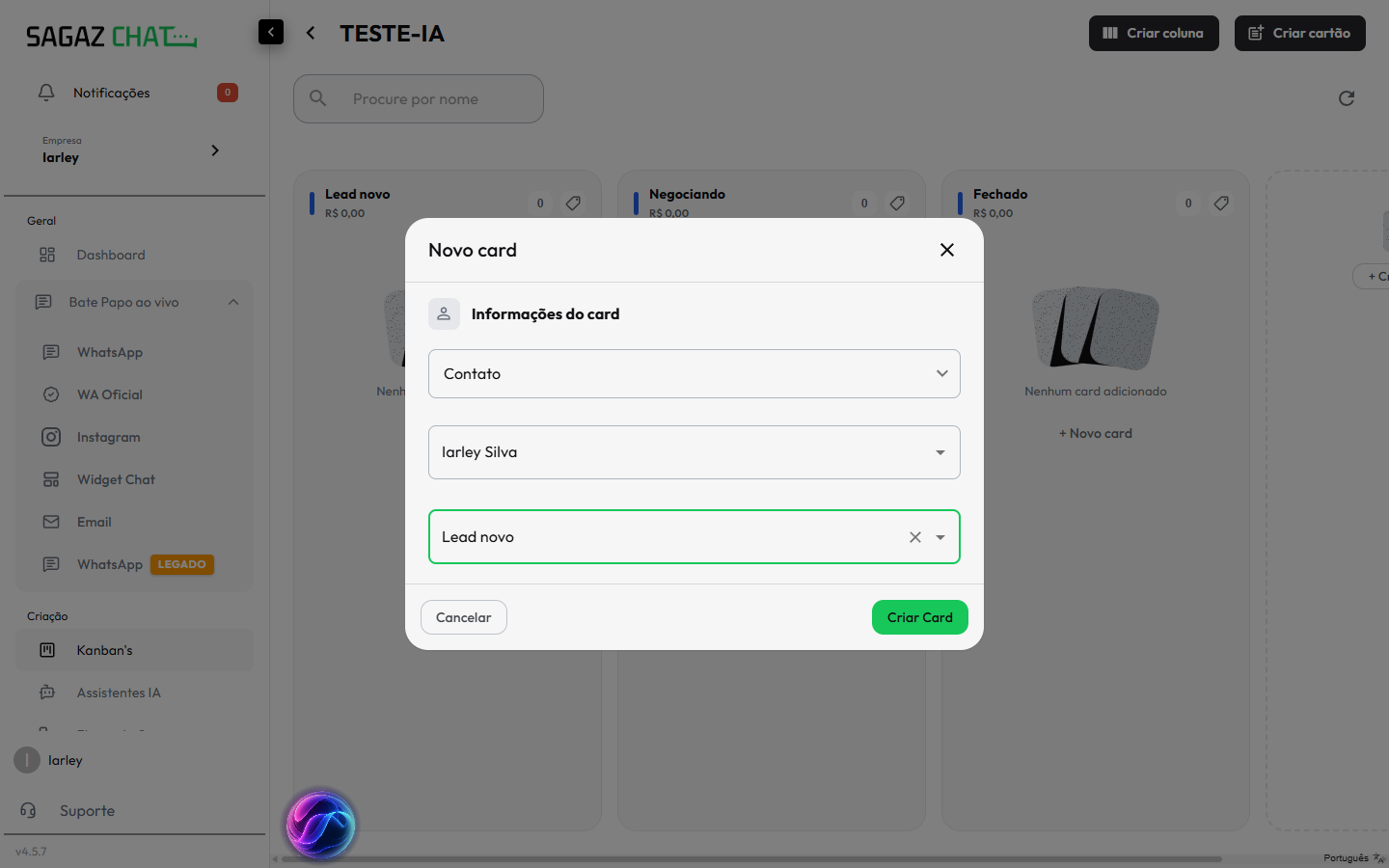Expand the Iarley Silva contact dropdown
This screenshot has height=868, width=1389.
(x=940, y=452)
